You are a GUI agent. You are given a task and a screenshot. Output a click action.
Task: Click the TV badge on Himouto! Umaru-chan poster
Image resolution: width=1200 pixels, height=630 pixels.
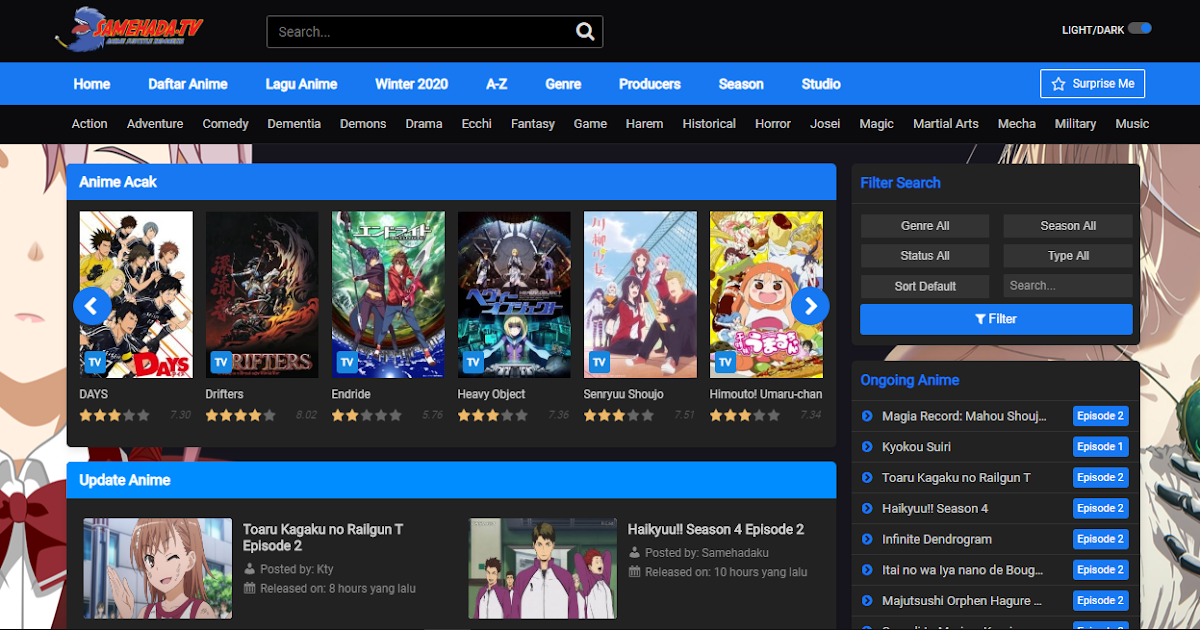pyautogui.click(x=725, y=362)
